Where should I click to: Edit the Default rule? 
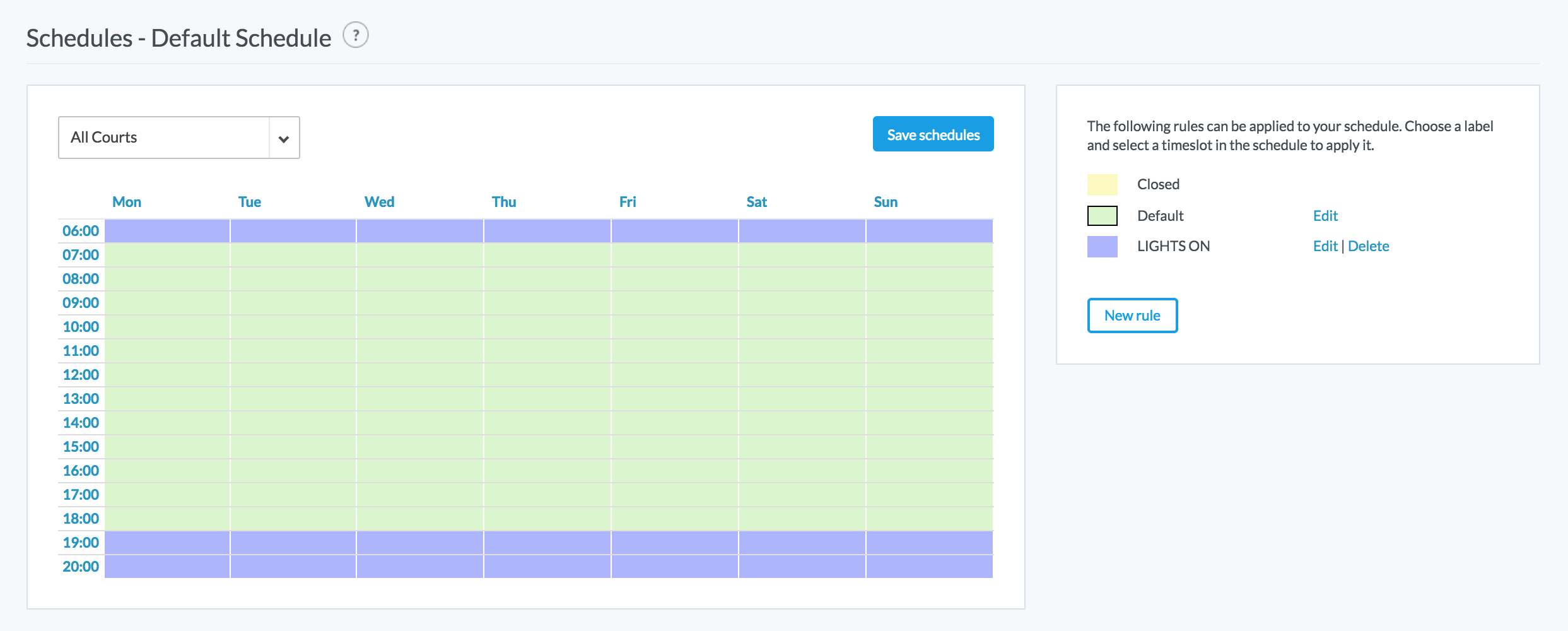click(x=1325, y=216)
